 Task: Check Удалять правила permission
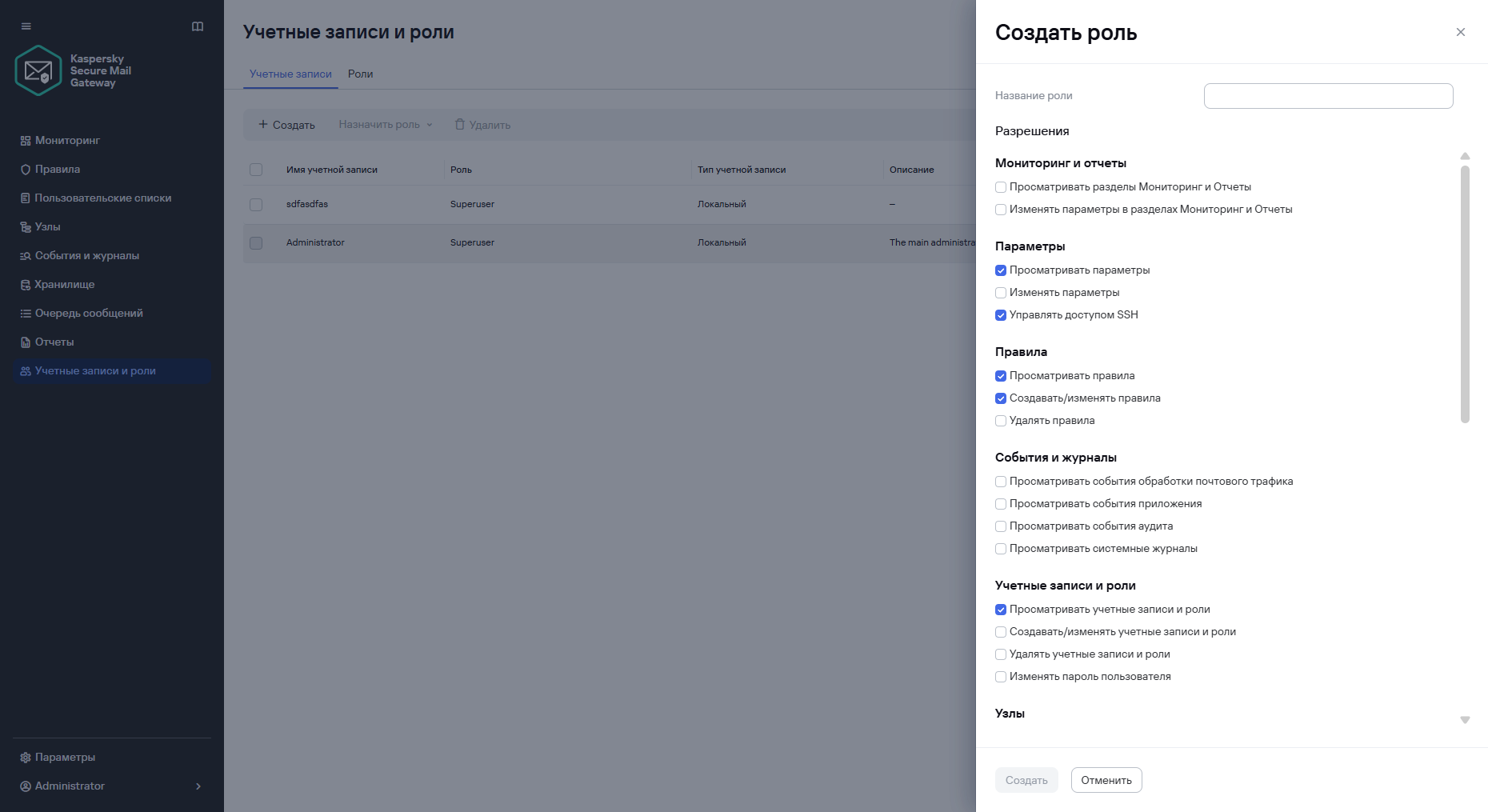coord(1001,421)
